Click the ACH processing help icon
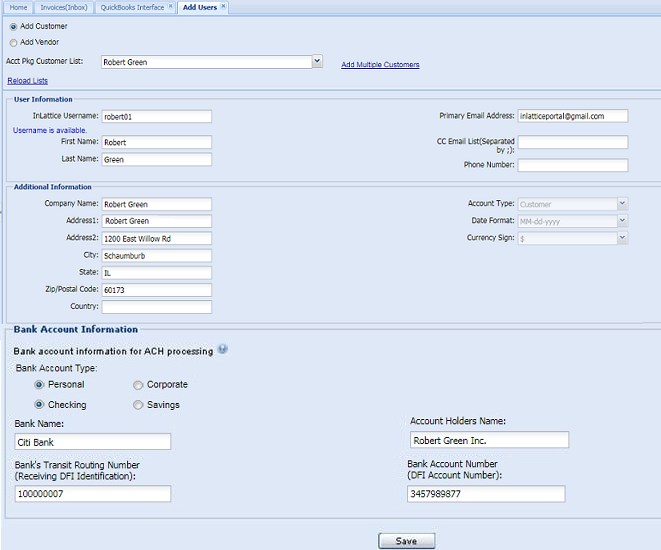661x550 pixels. [x=222, y=350]
